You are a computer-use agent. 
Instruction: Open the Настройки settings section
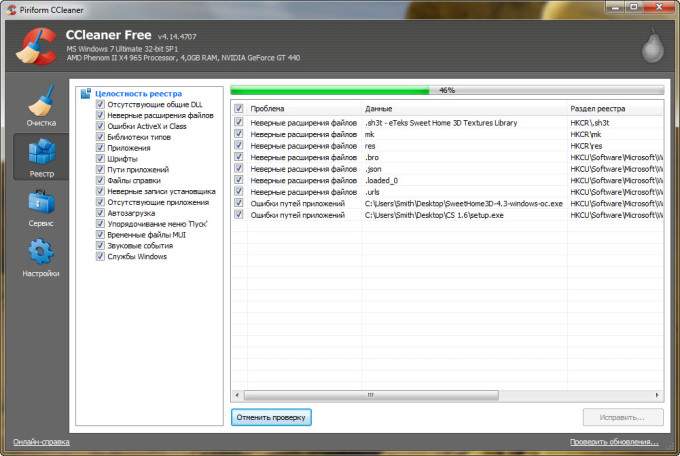[x=41, y=258]
